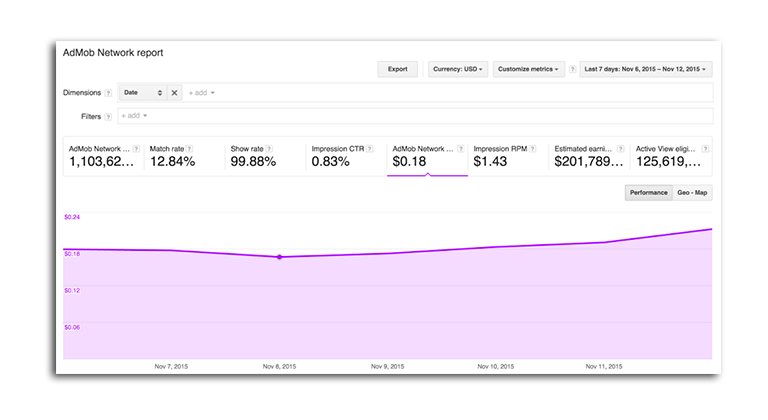Open the Last 7 days date range picker
This screenshot has width=768, height=420.
[645, 69]
